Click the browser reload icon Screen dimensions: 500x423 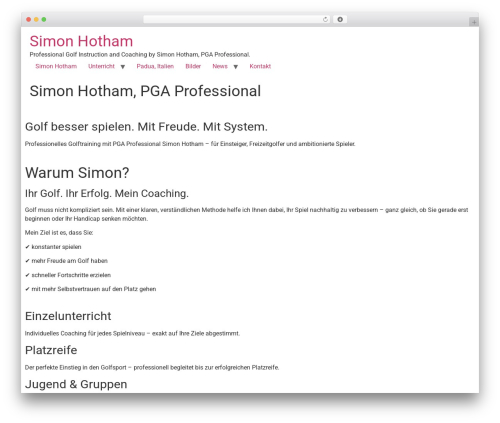(325, 19)
